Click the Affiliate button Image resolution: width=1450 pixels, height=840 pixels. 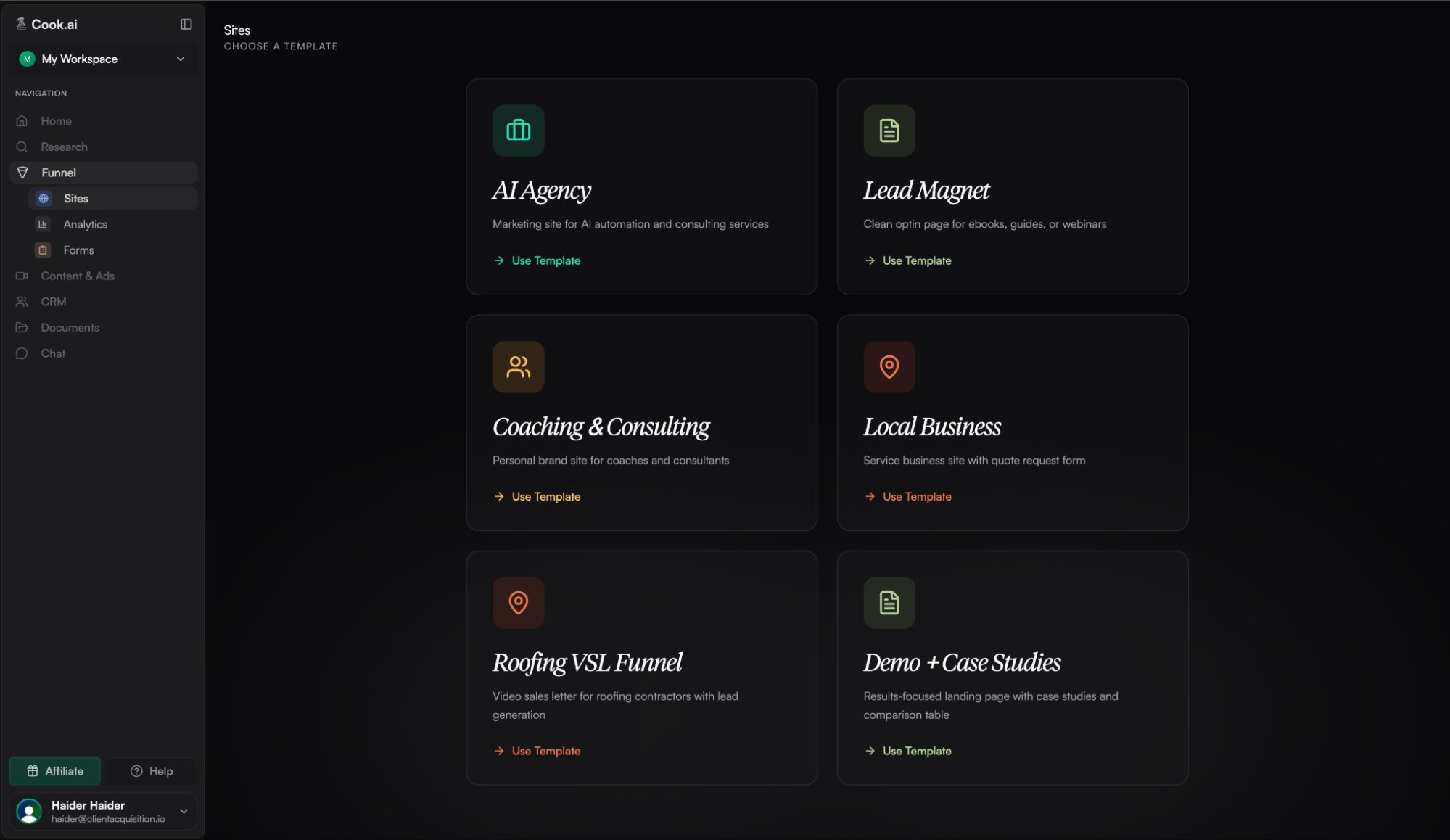tap(55, 771)
